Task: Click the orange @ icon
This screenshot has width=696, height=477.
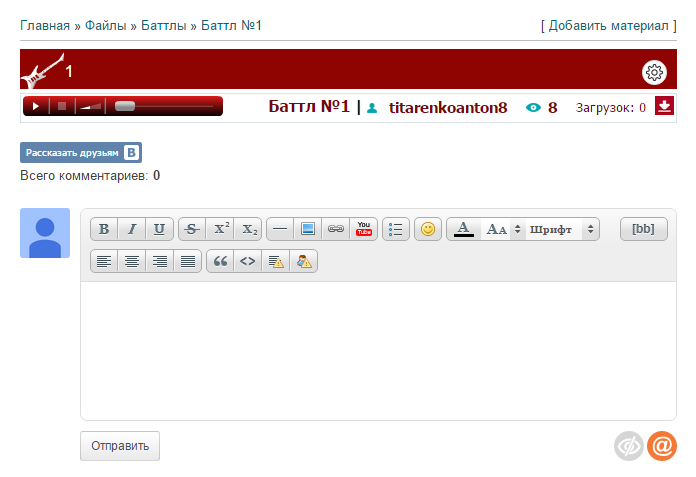Action: point(662,446)
